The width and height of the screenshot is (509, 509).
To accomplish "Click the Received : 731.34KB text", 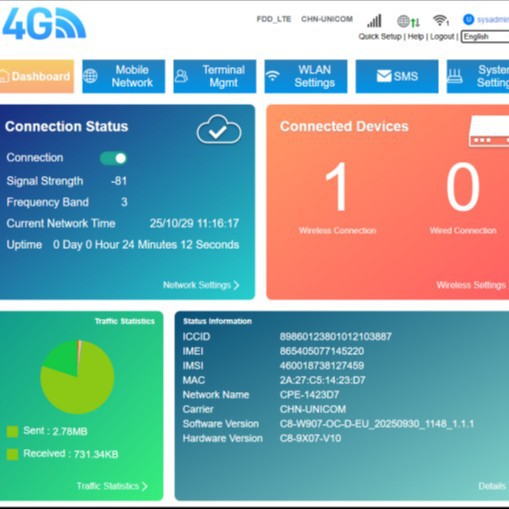I will click(71, 454).
